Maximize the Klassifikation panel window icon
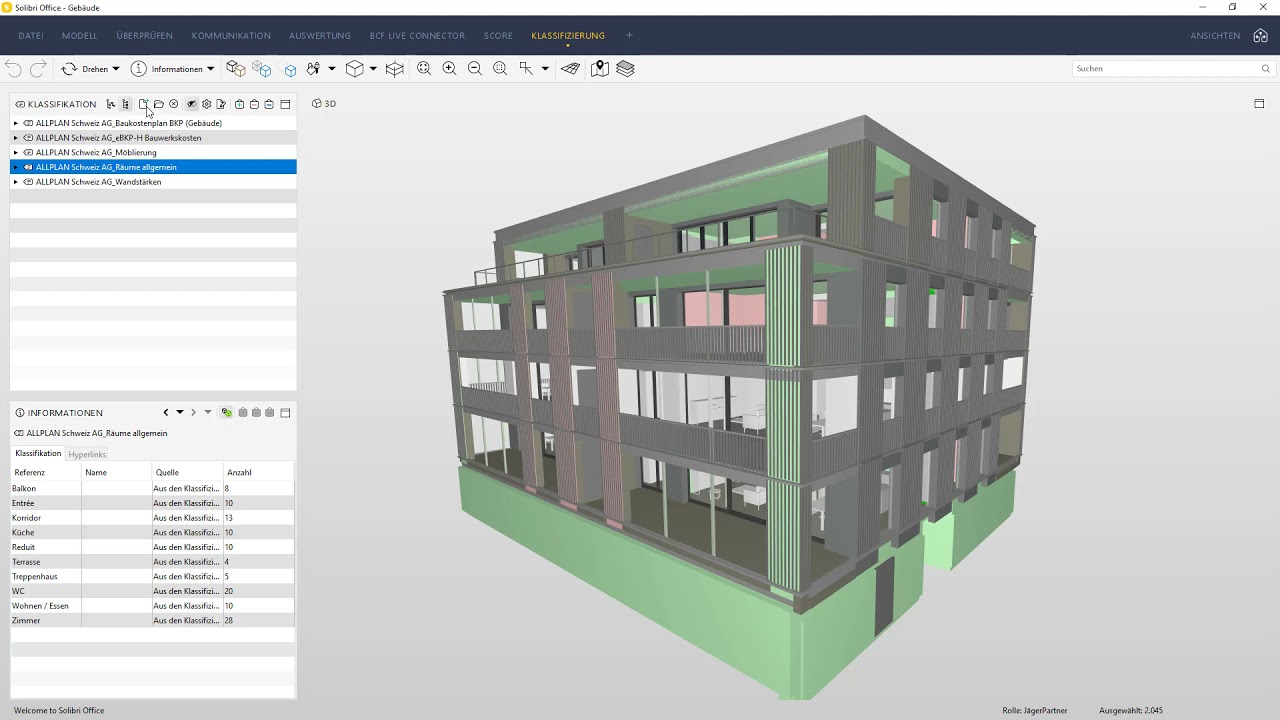 (x=285, y=104)
